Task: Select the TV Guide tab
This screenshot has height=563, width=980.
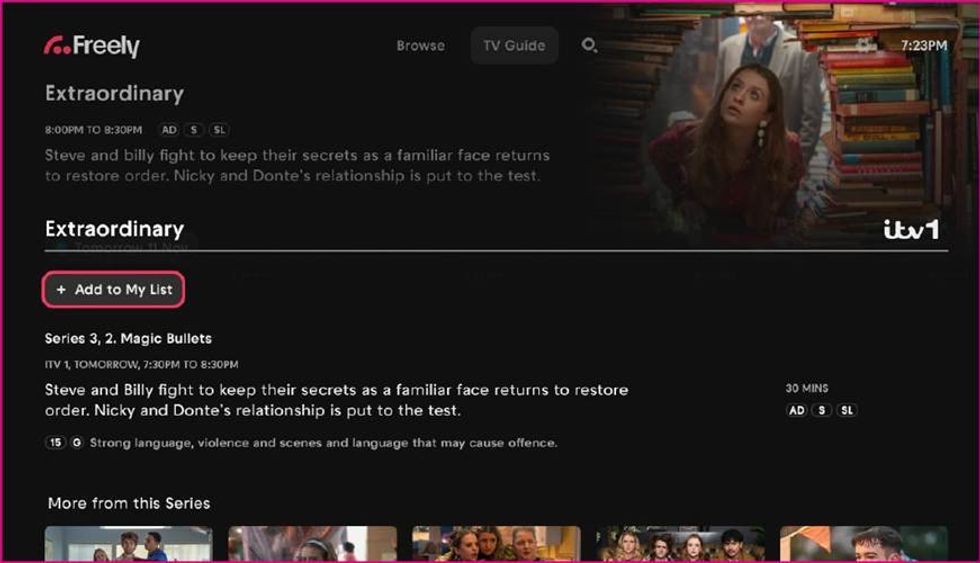Action: point(514,46)
